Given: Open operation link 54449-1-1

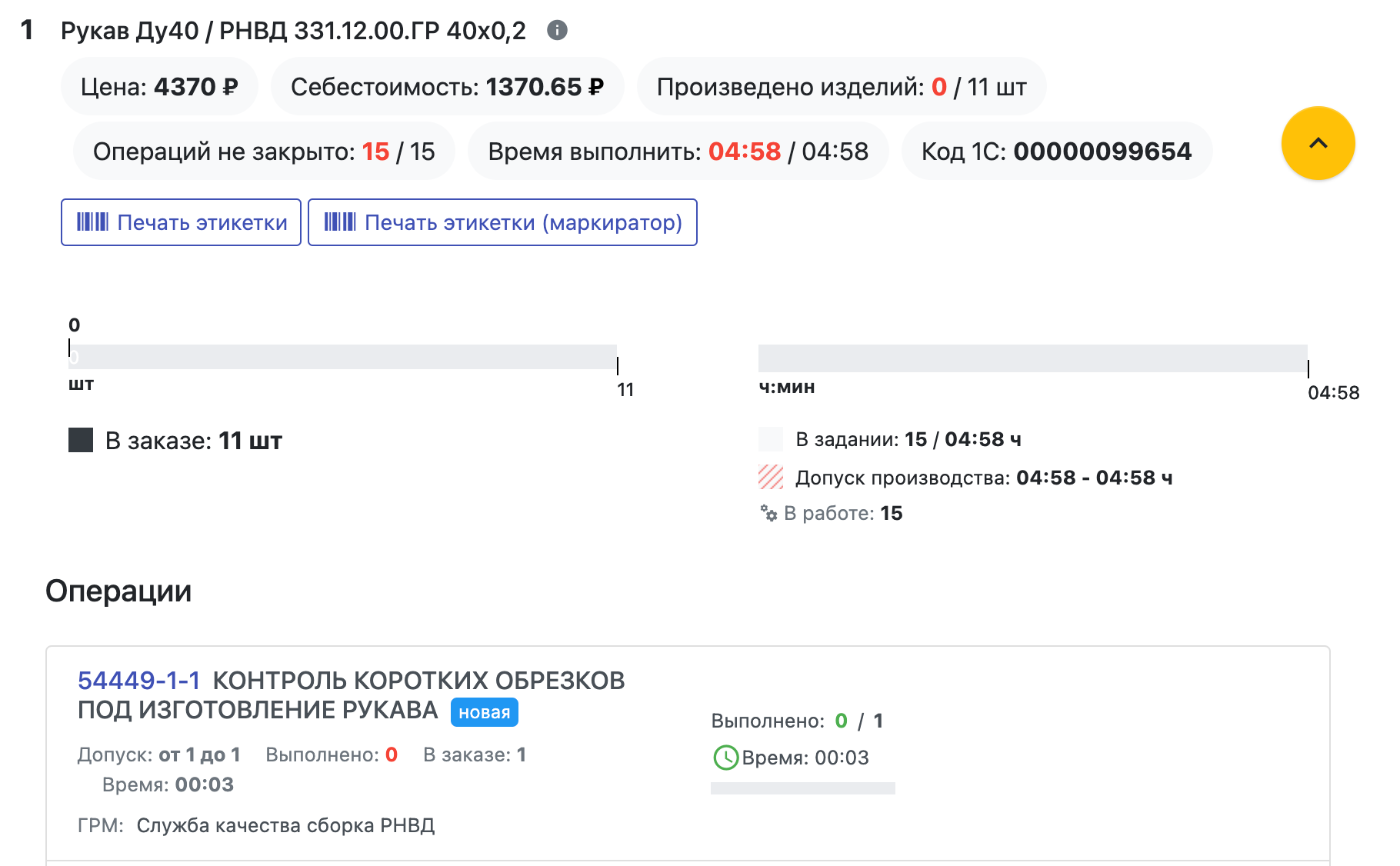Looking at the screenshot, I should tap(139, 681).
